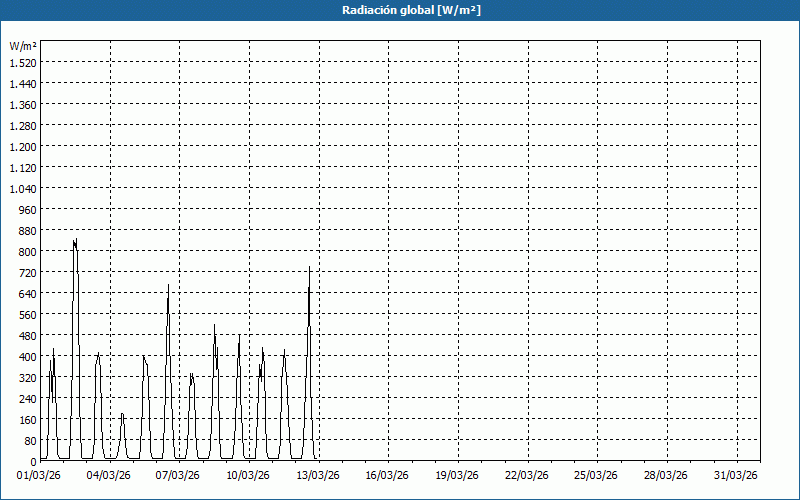Select the 04/03/26 date label

(x=110, y=475)
